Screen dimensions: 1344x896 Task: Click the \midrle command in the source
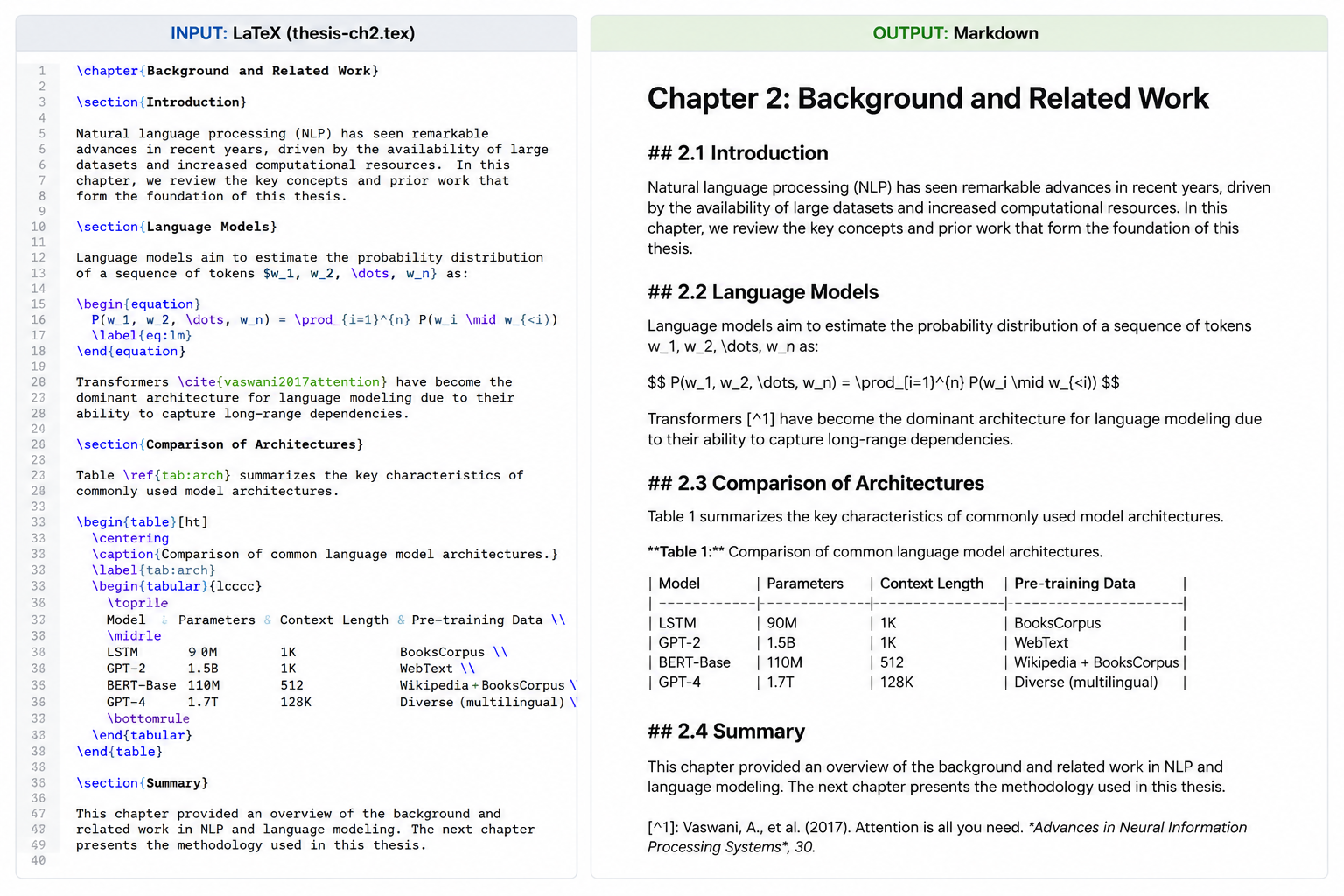(x=134, y=636)
